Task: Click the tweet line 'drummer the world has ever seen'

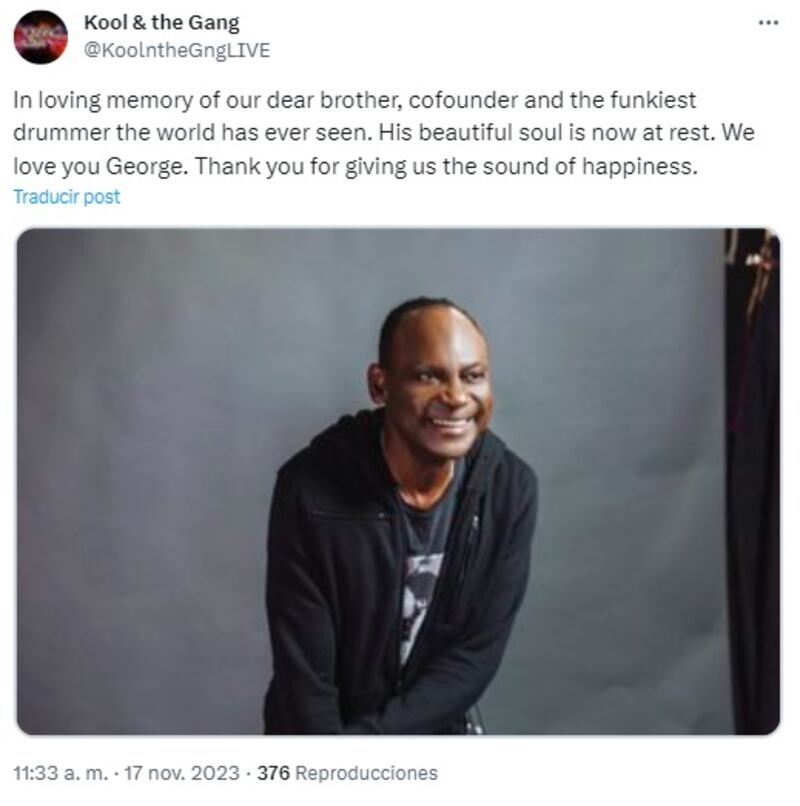Action: pos(192,133)
